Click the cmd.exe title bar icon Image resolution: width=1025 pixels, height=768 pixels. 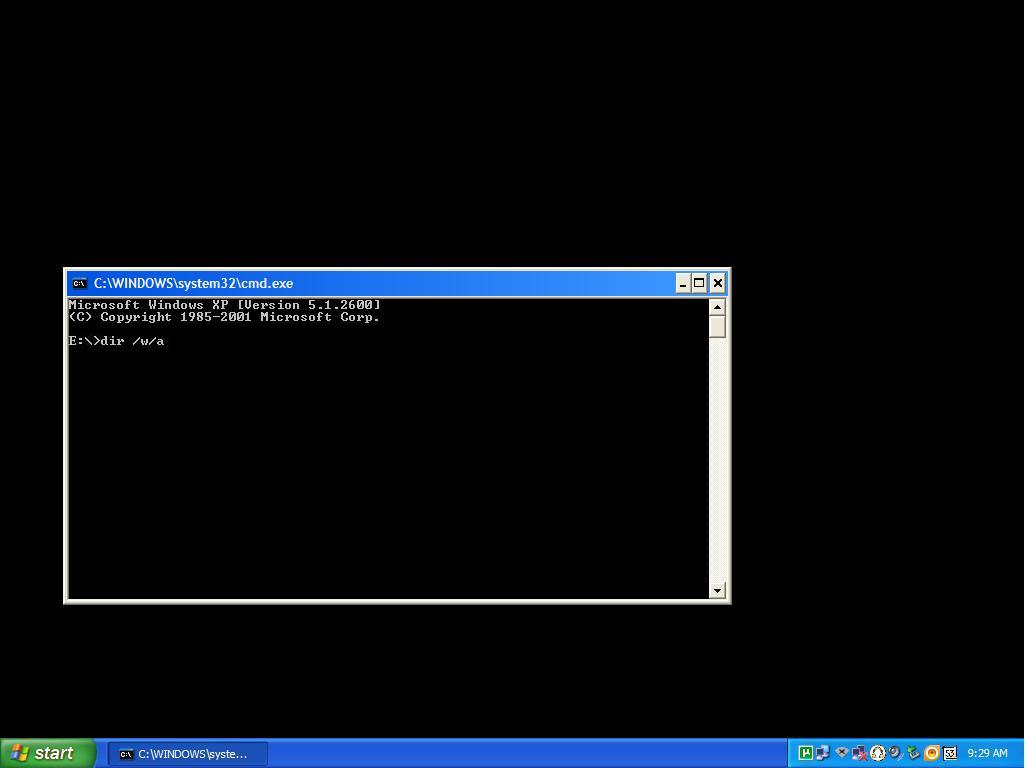79,283
